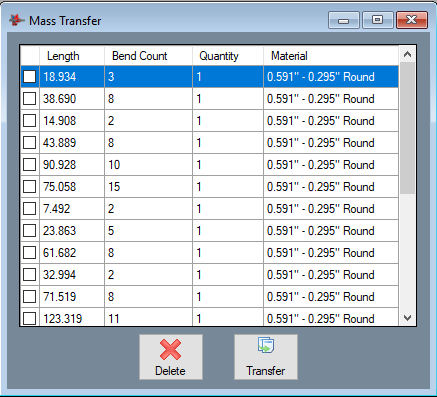Click the Transfer button
Image resolution: width=437 pixels, height=397 pixels.
point(266,357)
